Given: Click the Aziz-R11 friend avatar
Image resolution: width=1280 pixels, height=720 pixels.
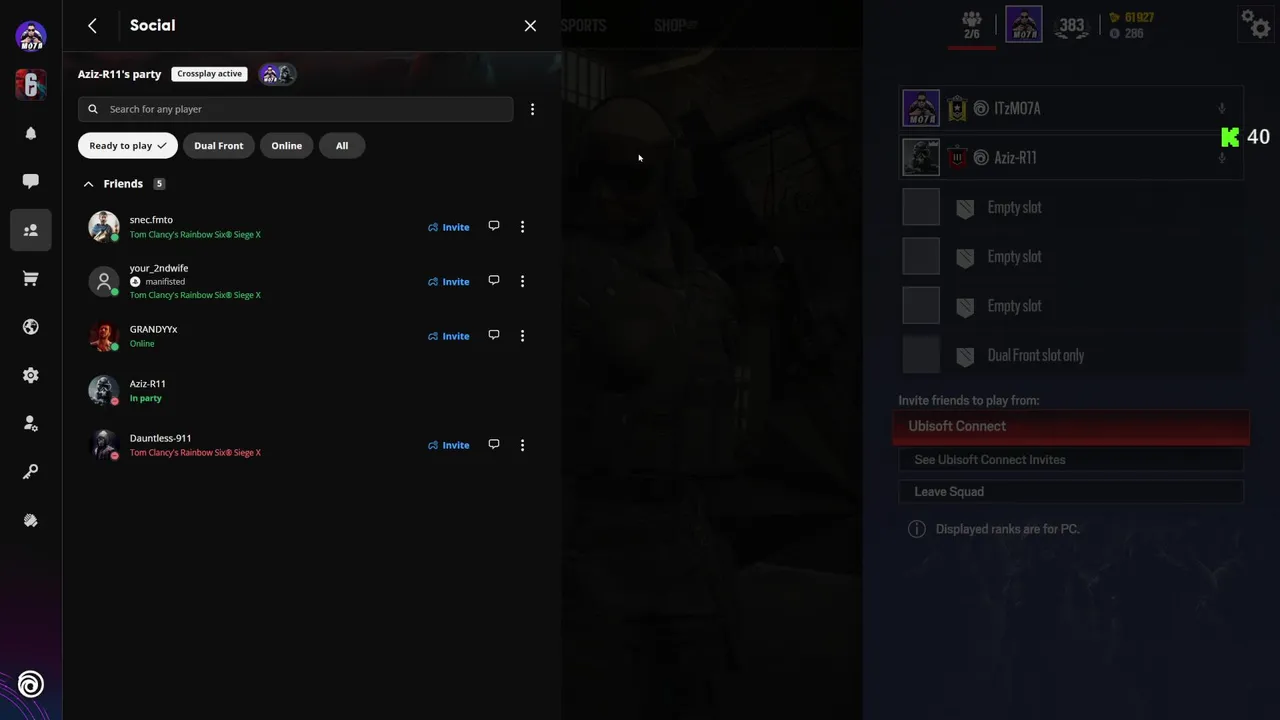Looking at the screenshot, I should point(104,391).
